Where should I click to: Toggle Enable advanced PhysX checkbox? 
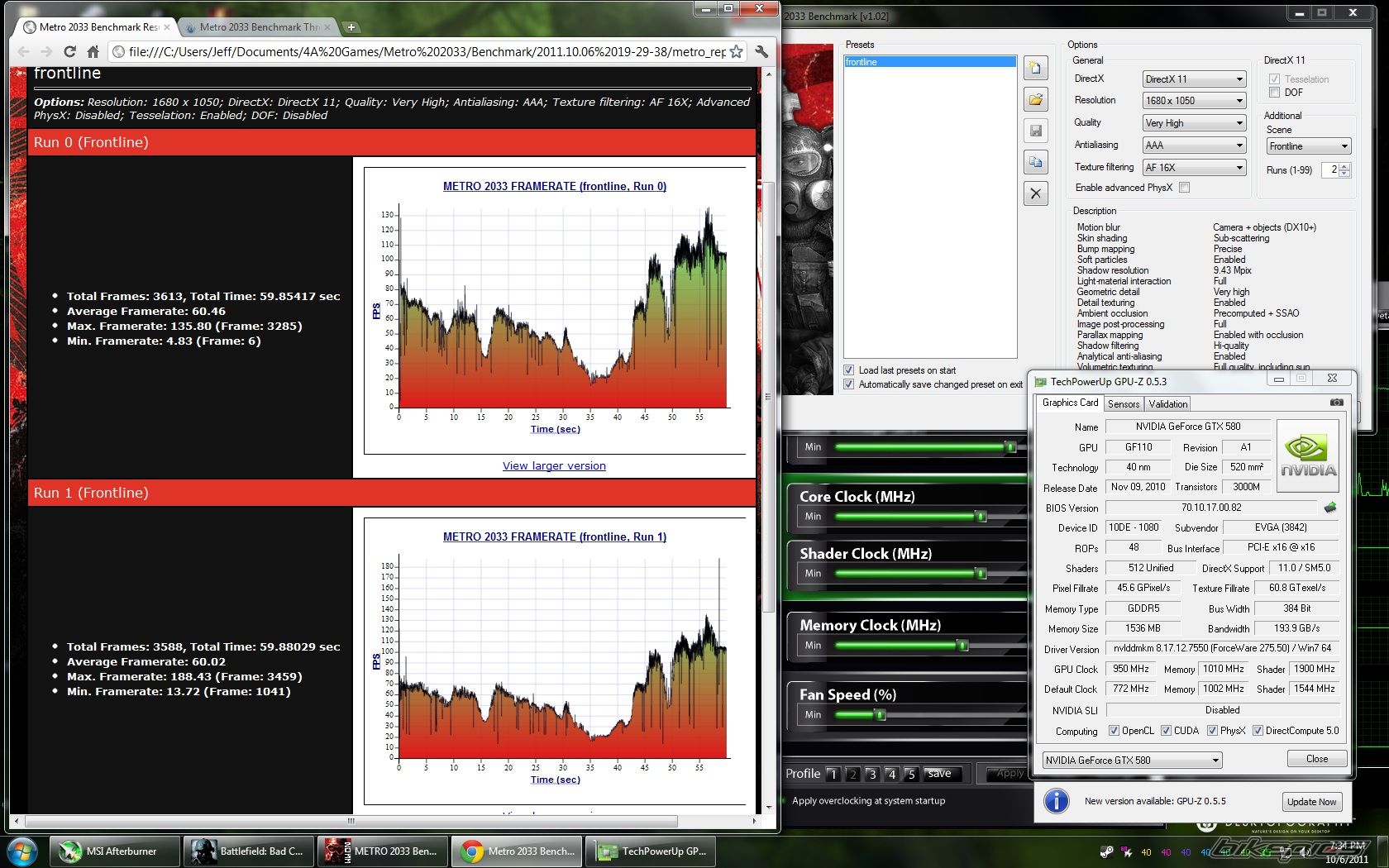[1184, 188]
